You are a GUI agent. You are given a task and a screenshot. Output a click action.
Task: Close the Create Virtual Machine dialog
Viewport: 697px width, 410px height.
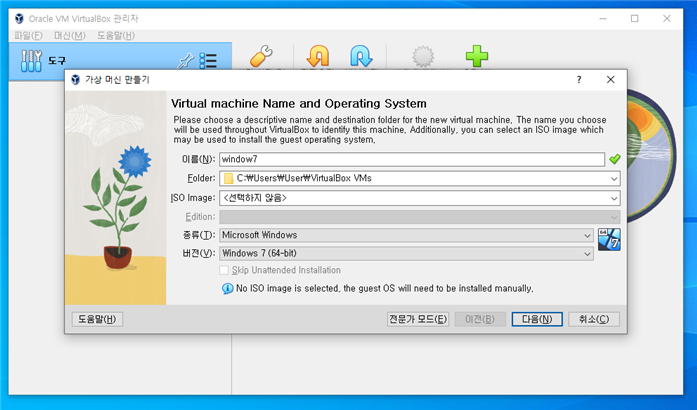click(611, 80)
